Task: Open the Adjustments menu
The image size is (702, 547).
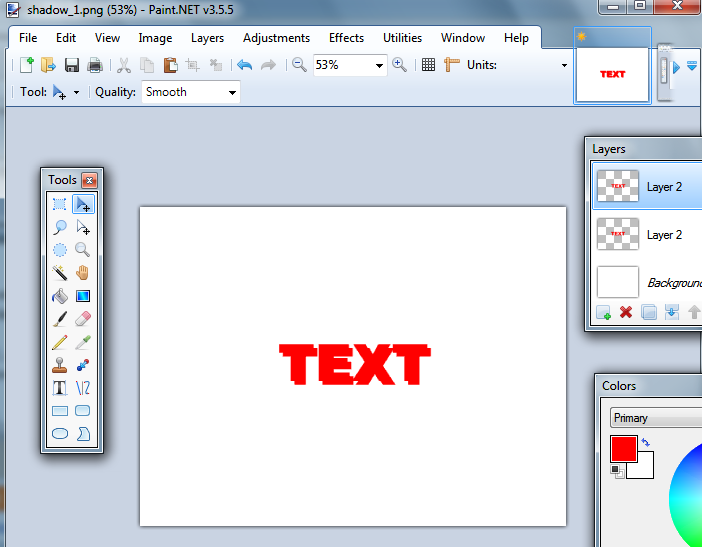Action: [276, 38]
